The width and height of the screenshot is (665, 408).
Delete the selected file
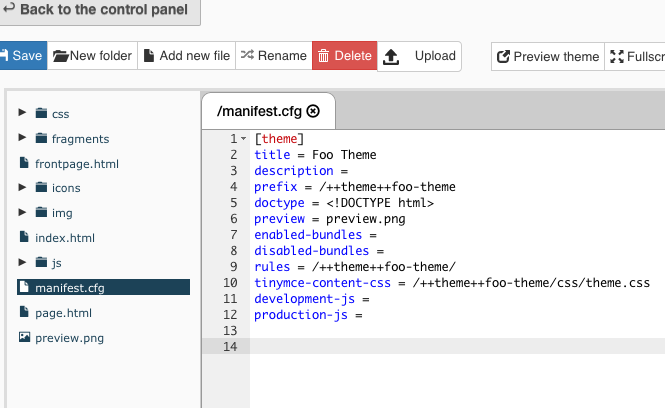(x=345, y=56)
